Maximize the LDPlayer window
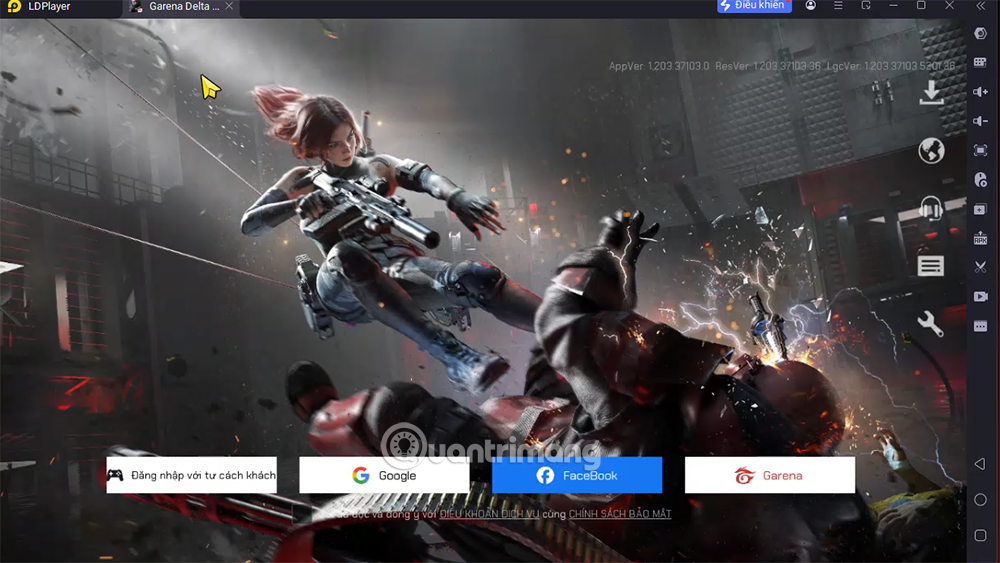1000x563 pixels. click(x=921, y=5)
